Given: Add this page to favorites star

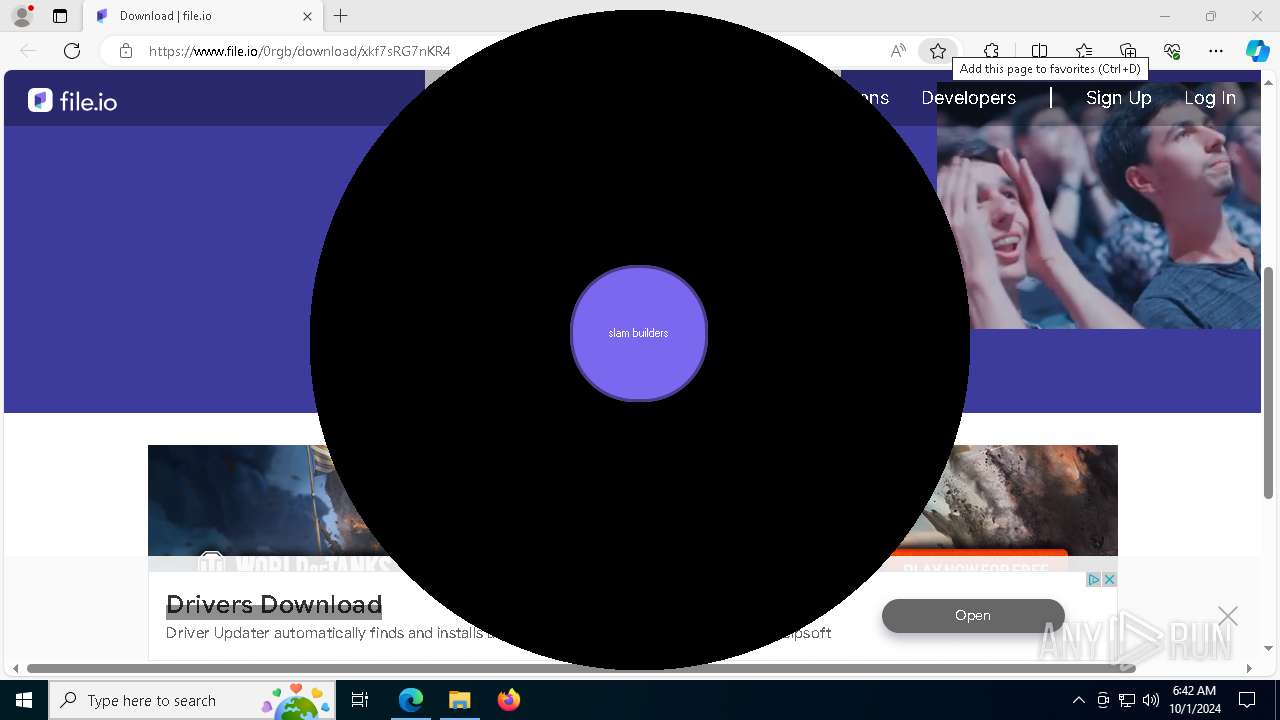Looking at the screenshot, I should tap(937, 51).
